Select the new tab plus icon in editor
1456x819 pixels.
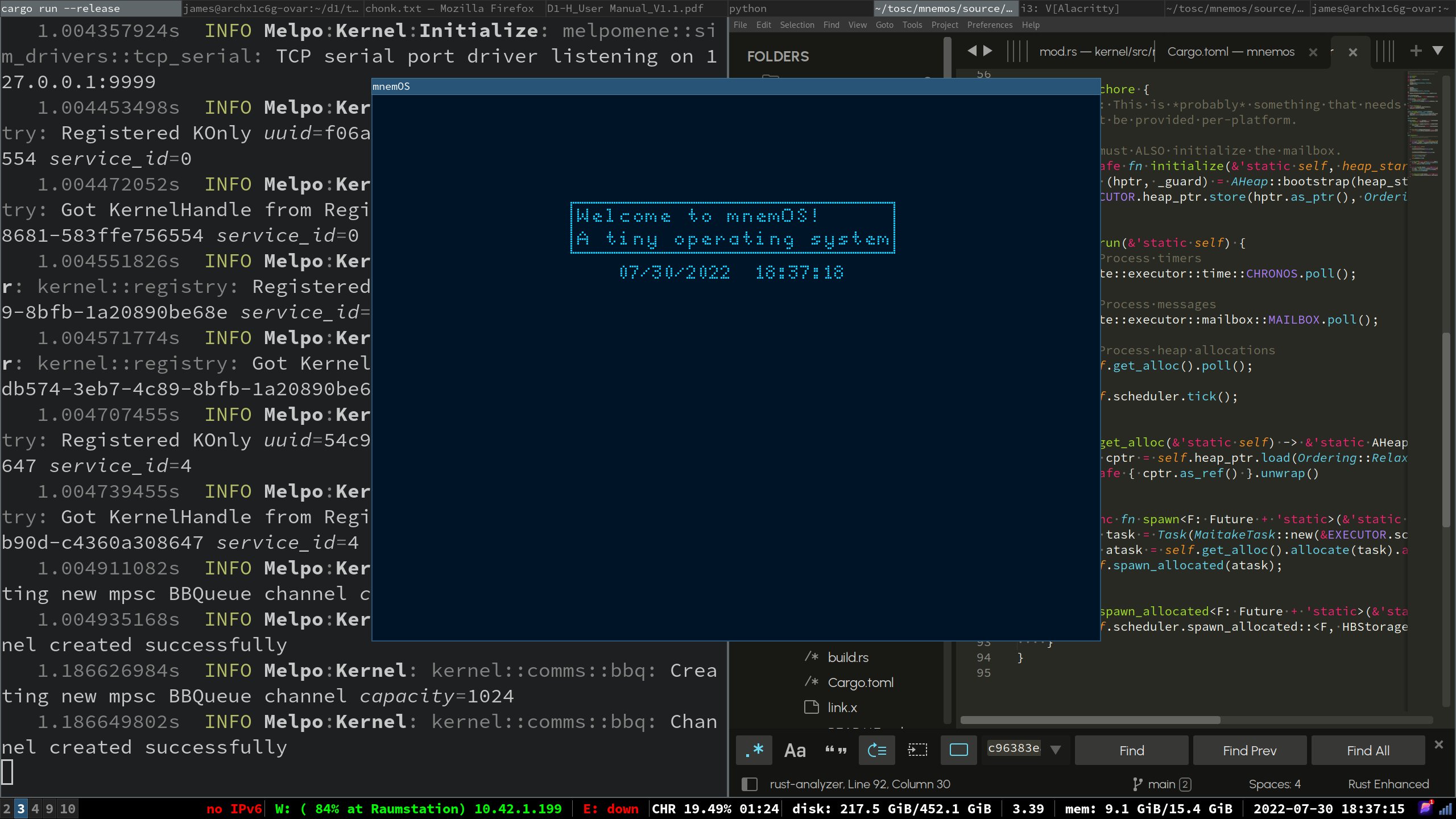tap(1418, 51)
